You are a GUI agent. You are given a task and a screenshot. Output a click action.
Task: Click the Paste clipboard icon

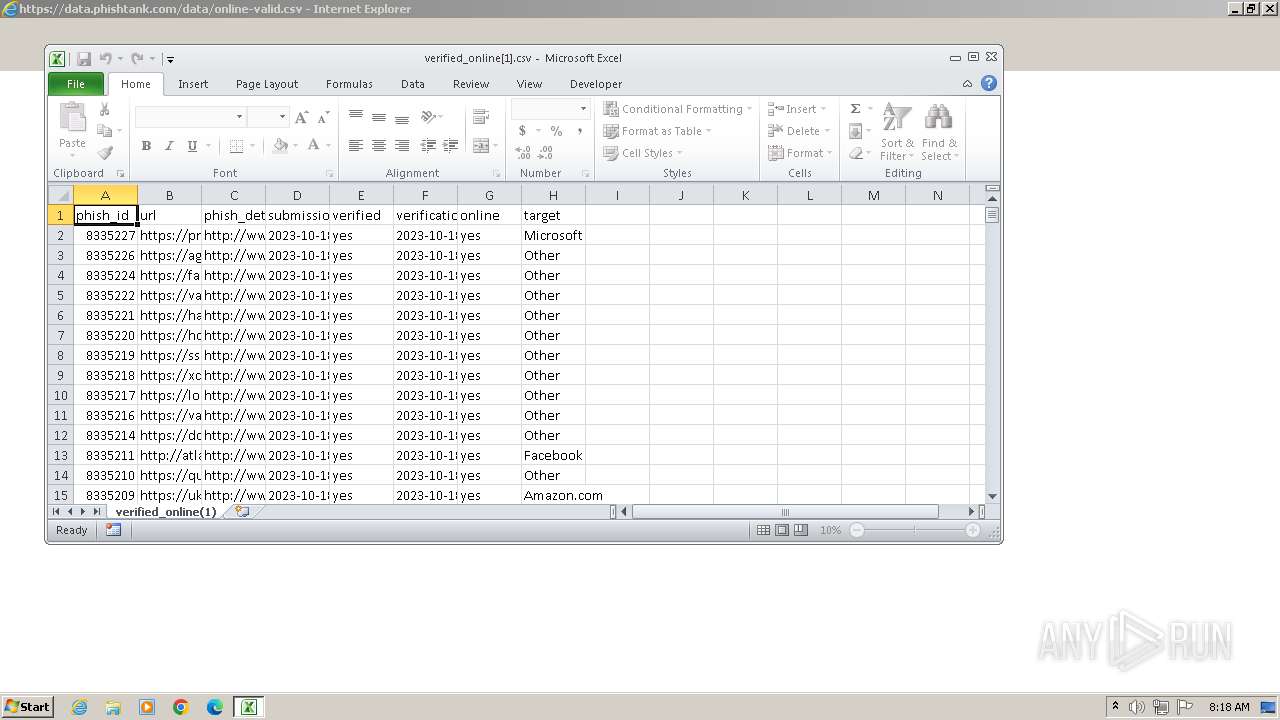click(x=72, y=118)
